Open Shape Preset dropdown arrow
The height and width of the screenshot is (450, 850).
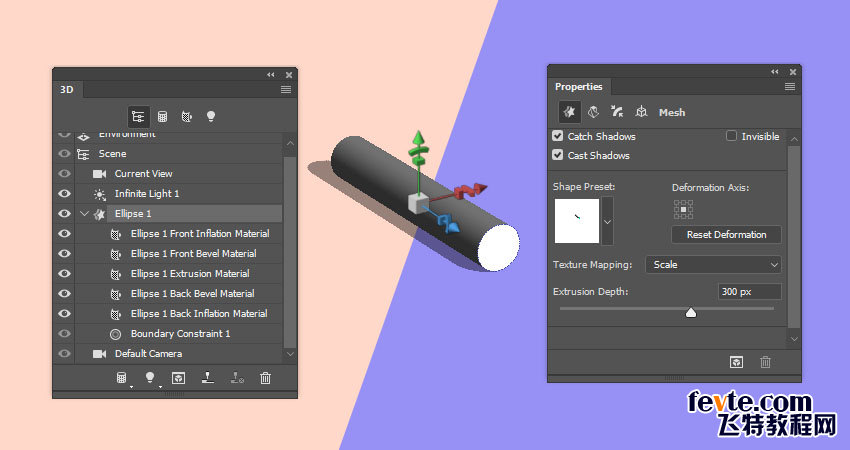coord(607,221)
